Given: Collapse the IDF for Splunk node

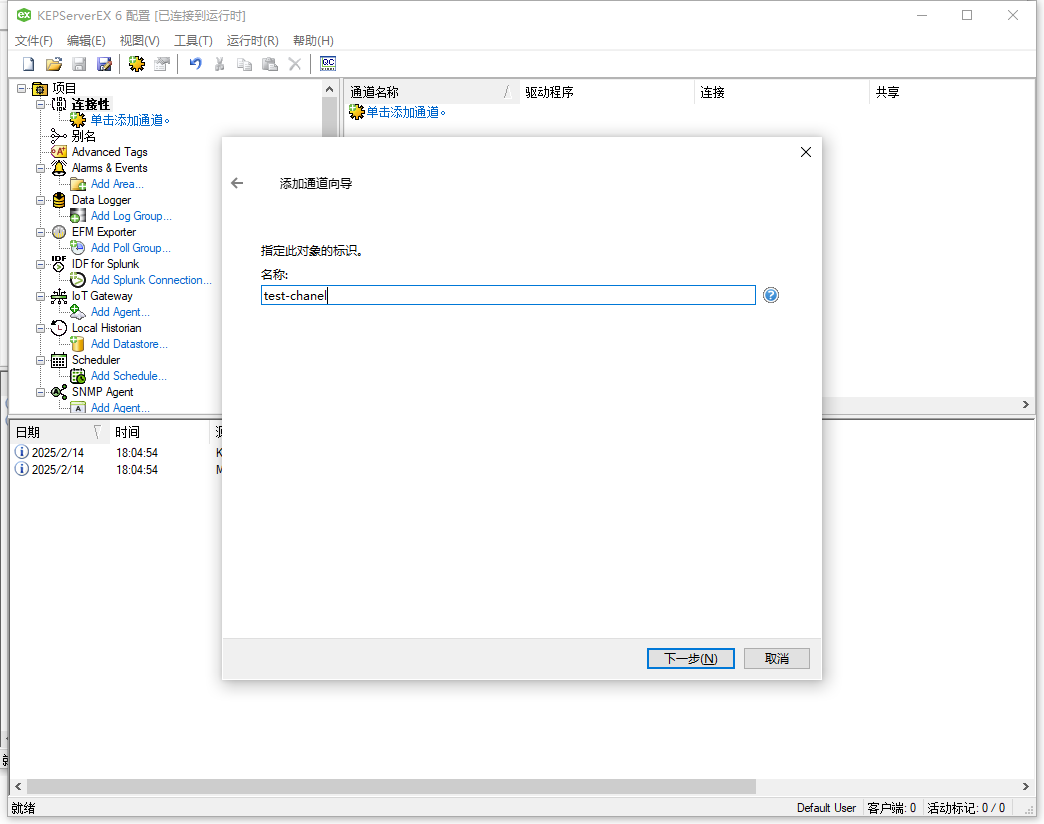Looking at the screenshot, I should click(41, 264).
